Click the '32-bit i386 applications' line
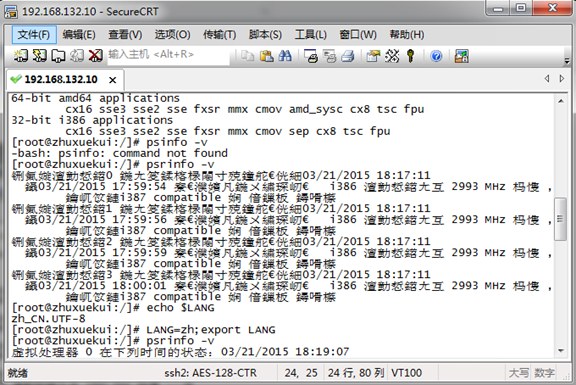Viewport: 576px width, 385px height. (x=92, y=120)
